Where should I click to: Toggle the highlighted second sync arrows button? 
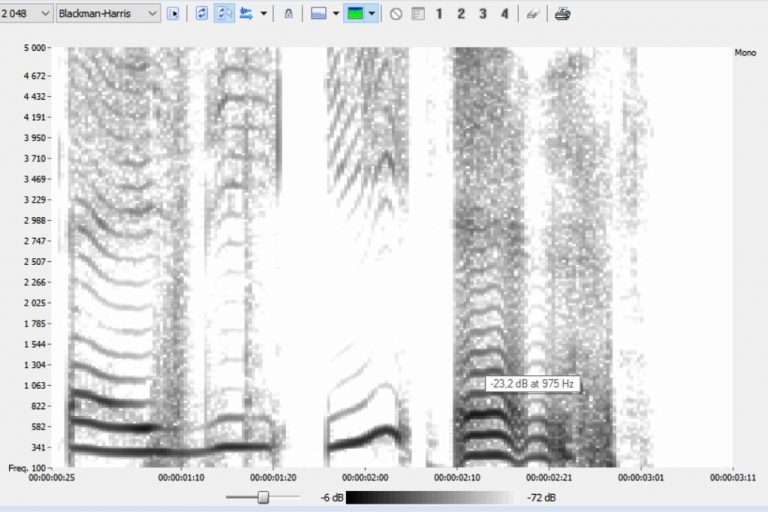pyautogui.click(x=225, y=14)
